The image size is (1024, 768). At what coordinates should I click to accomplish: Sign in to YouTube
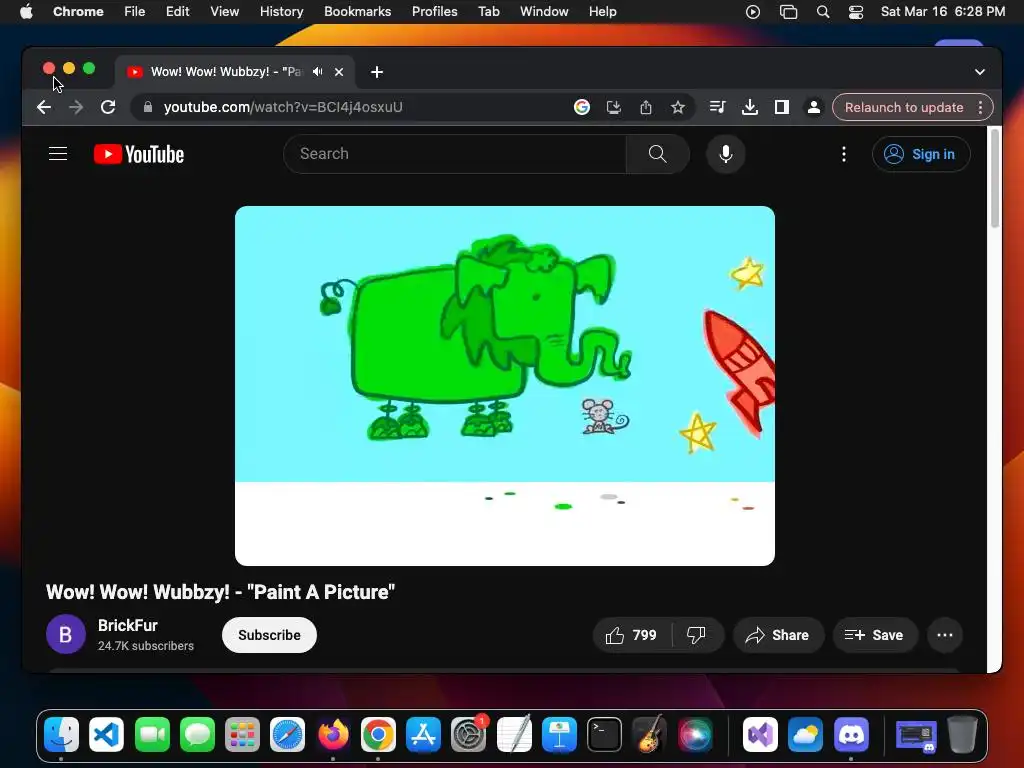tap(921, 154)
